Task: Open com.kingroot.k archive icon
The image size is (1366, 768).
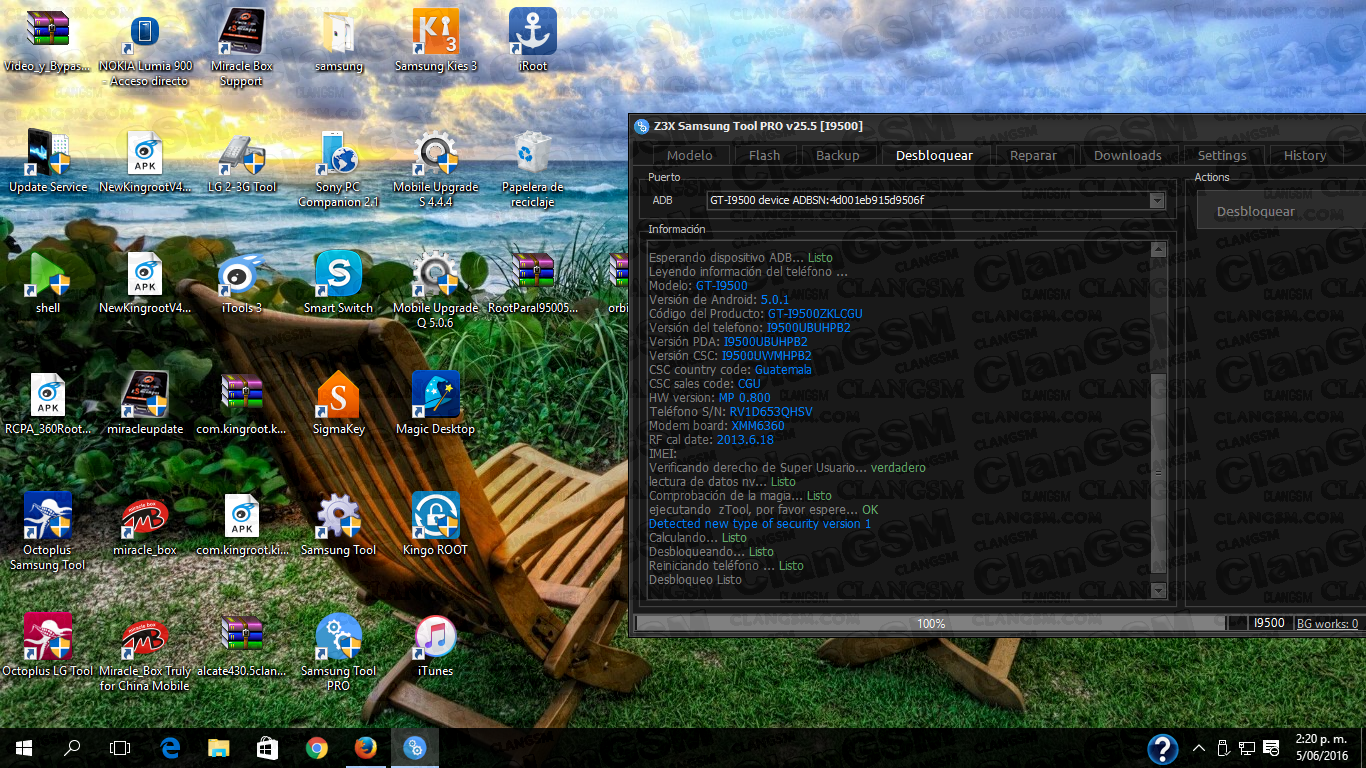Action: [242, 395]
